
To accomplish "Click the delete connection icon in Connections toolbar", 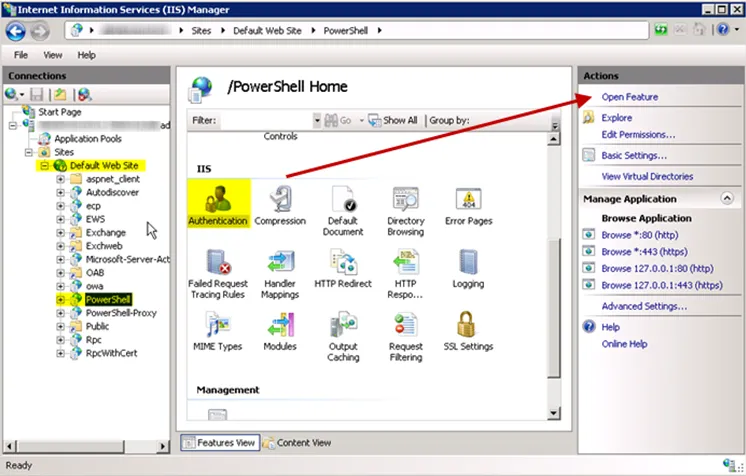I will 85,95.
